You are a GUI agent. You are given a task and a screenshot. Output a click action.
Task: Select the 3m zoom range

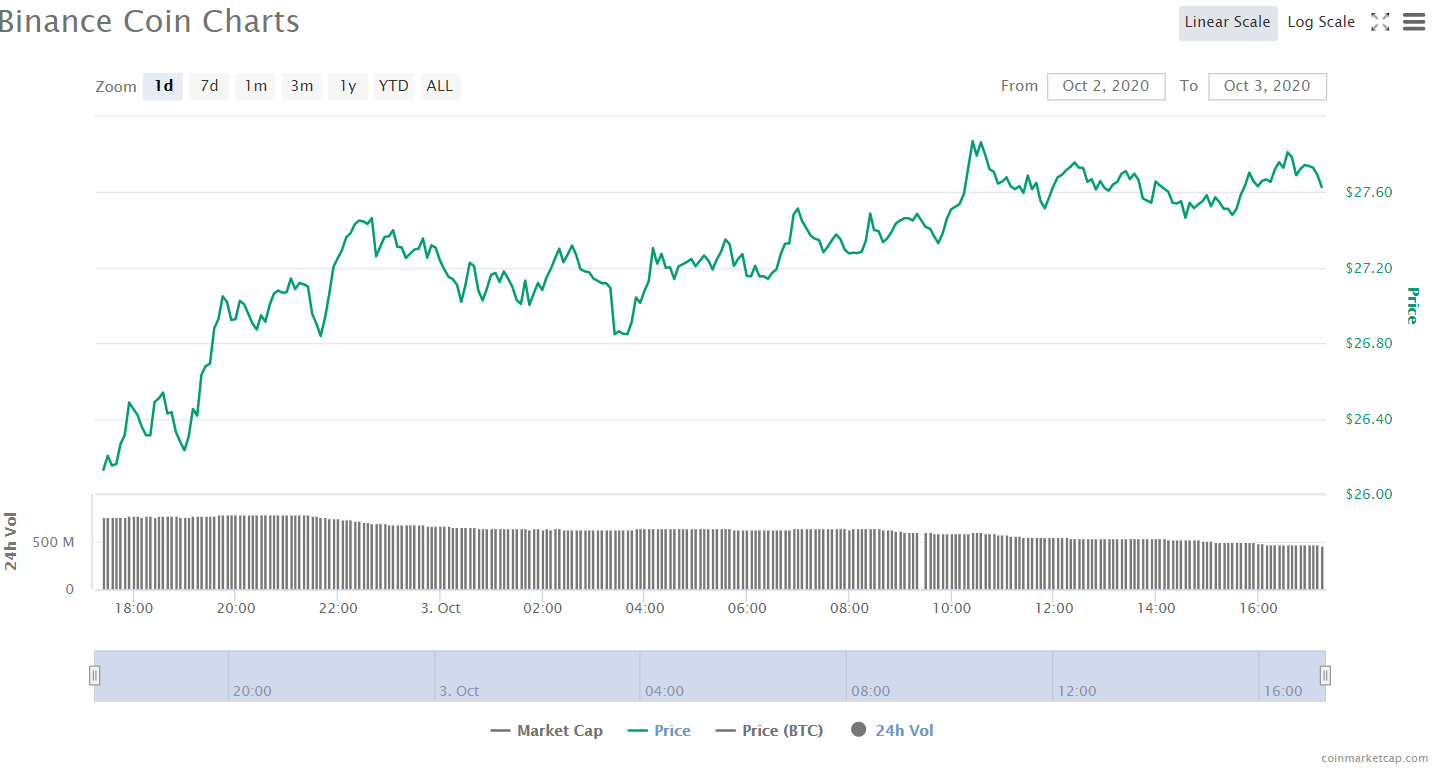coord(302,86)
